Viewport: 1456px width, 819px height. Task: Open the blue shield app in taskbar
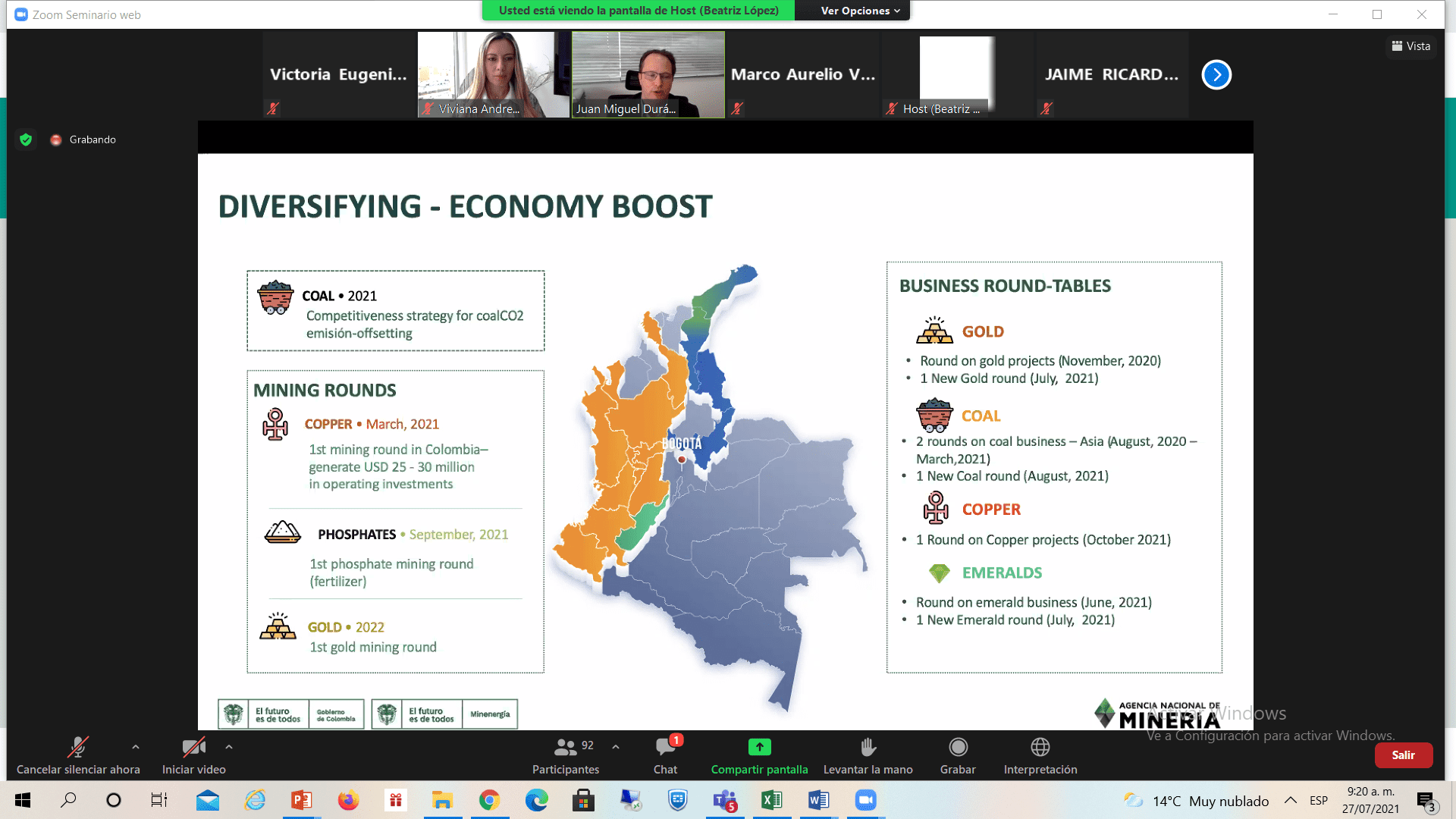[677, 800]
